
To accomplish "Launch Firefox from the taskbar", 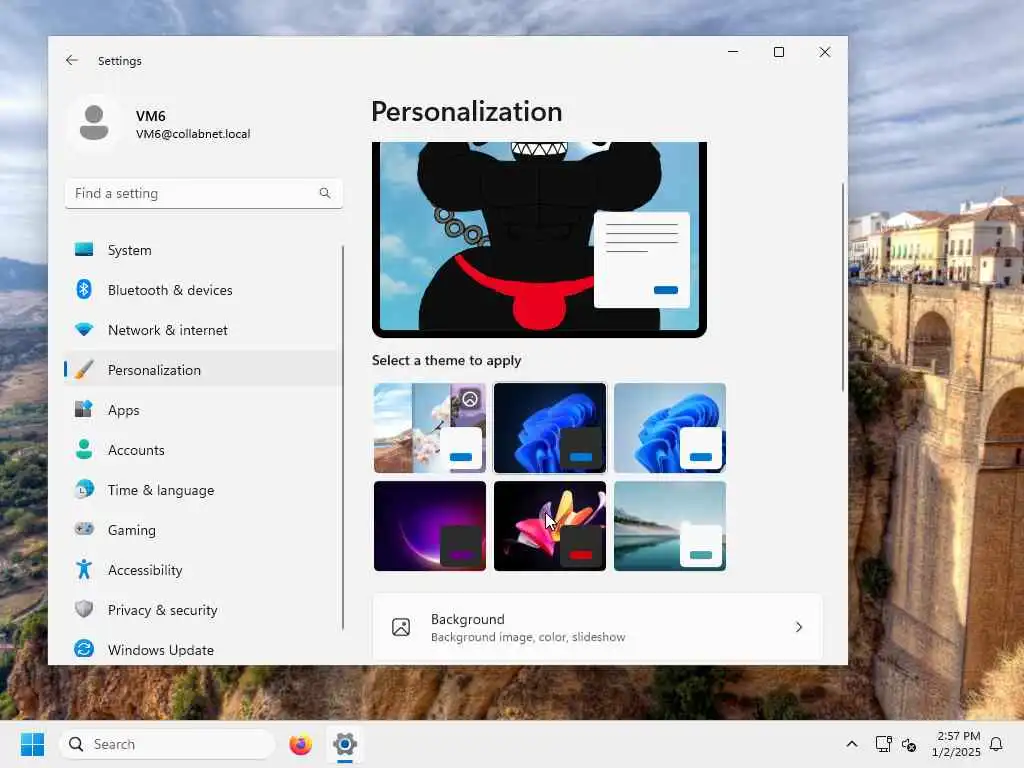I will (x=300, y=744).
